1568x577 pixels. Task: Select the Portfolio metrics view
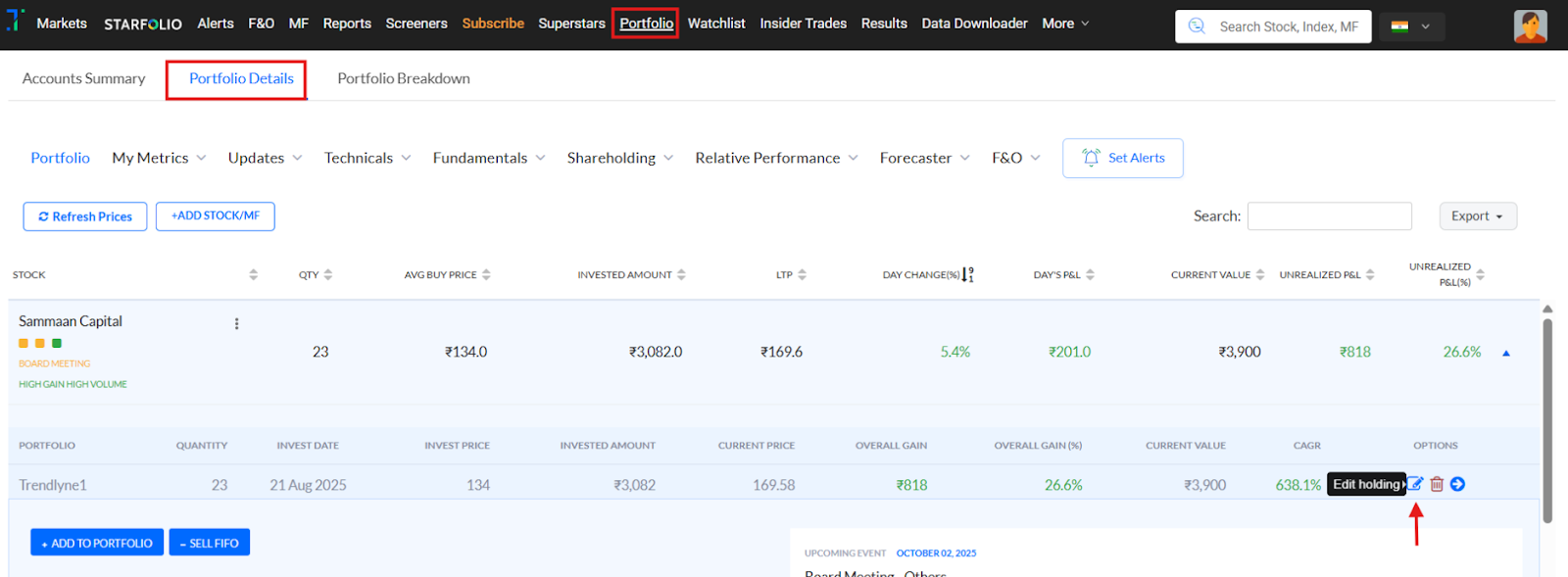pos(61,158)
